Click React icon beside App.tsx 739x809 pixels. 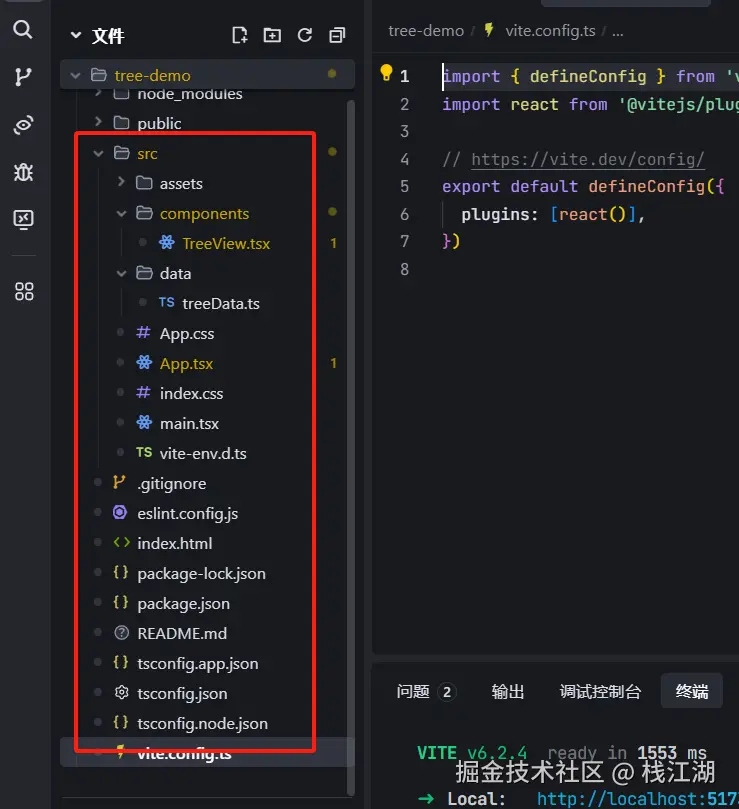point(144,363)
